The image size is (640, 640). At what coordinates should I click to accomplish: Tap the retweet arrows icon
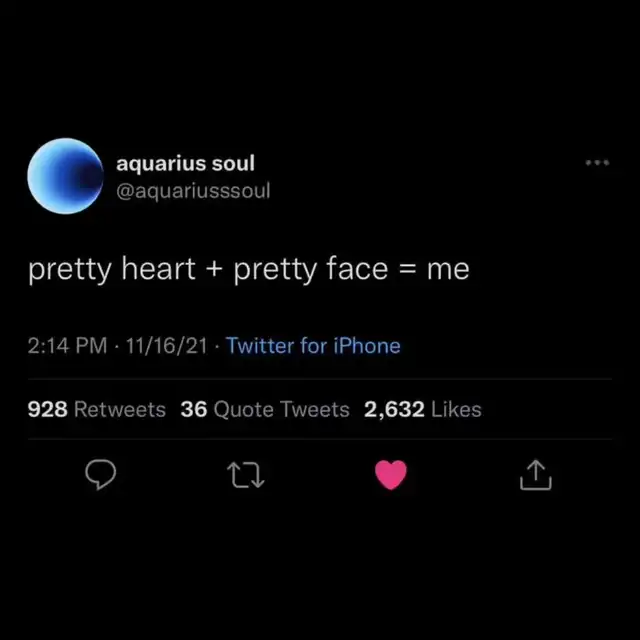click(246, 475)
